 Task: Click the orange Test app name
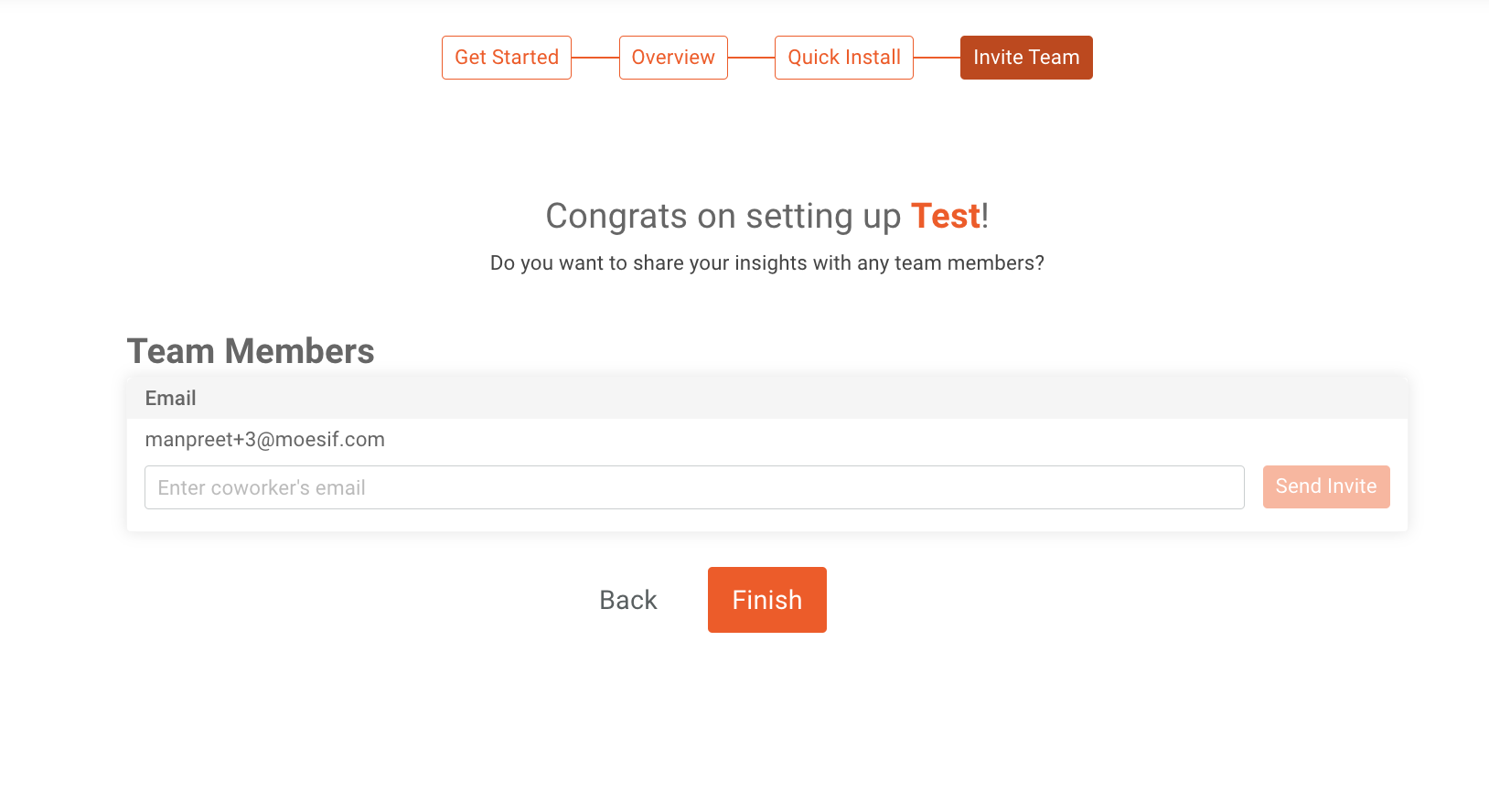coord(945,217)
